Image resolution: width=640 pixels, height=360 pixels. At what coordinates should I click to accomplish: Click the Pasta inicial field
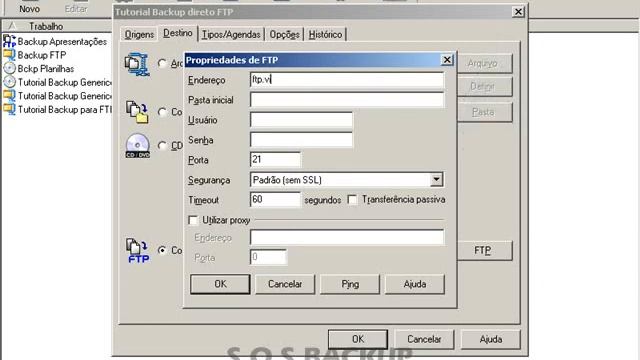(x=347, y=100)
